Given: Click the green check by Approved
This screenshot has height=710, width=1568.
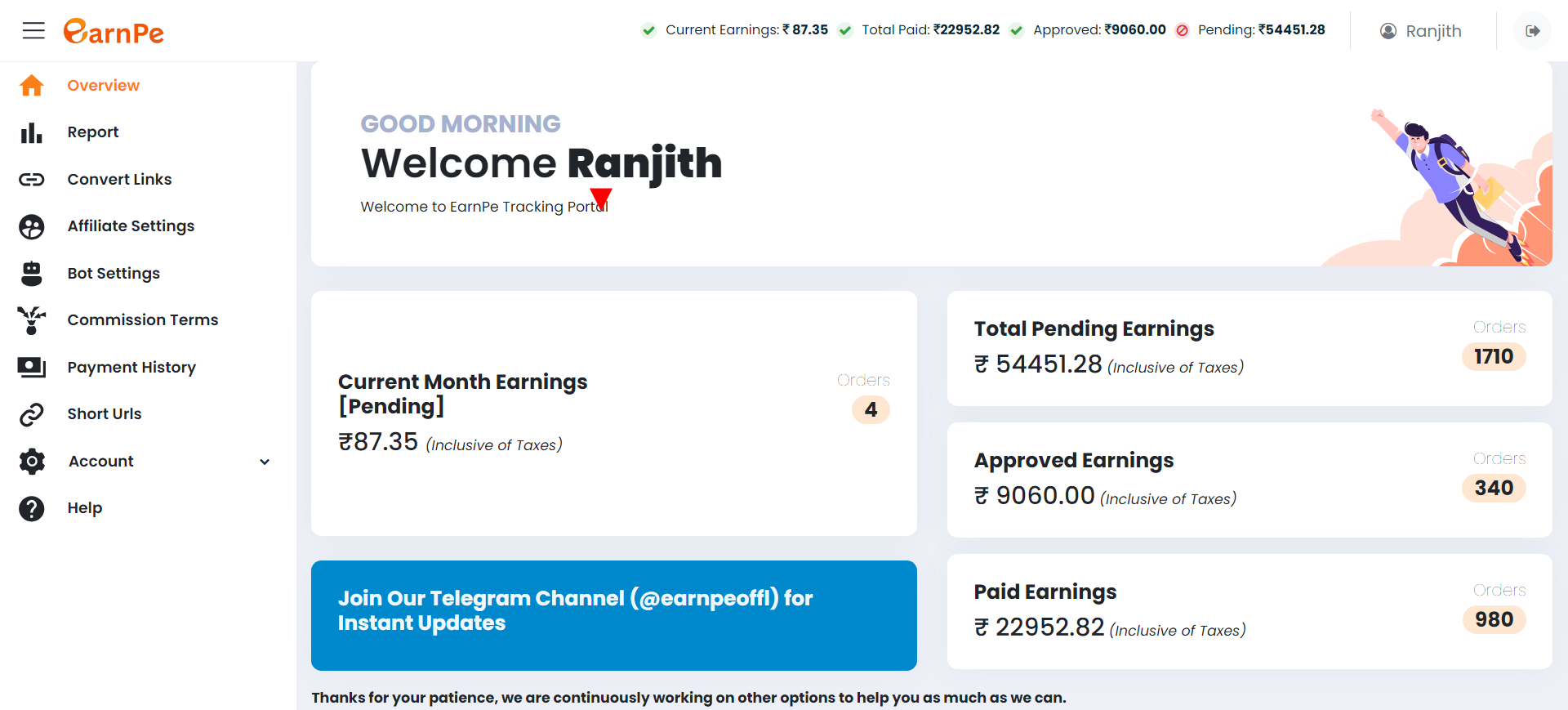Looking at the screenshot, I should click(x=1016, y=30).
